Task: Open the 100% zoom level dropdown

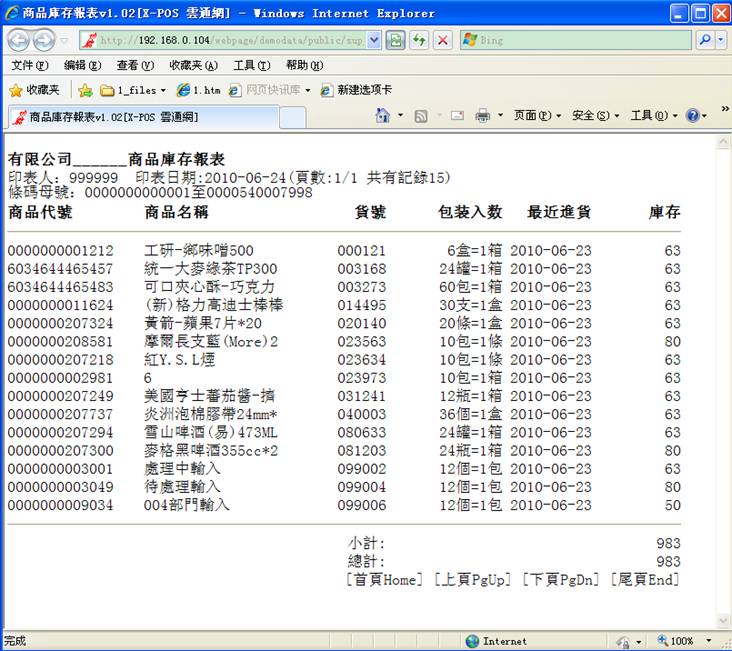Action: [689, 641]
